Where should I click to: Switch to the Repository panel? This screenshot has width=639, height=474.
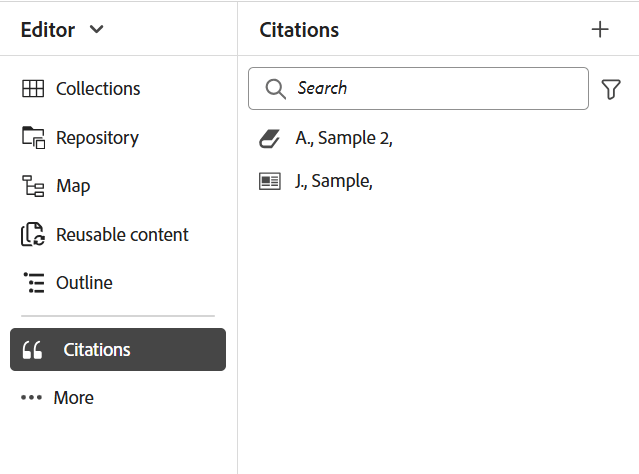[x=97, y=138]
